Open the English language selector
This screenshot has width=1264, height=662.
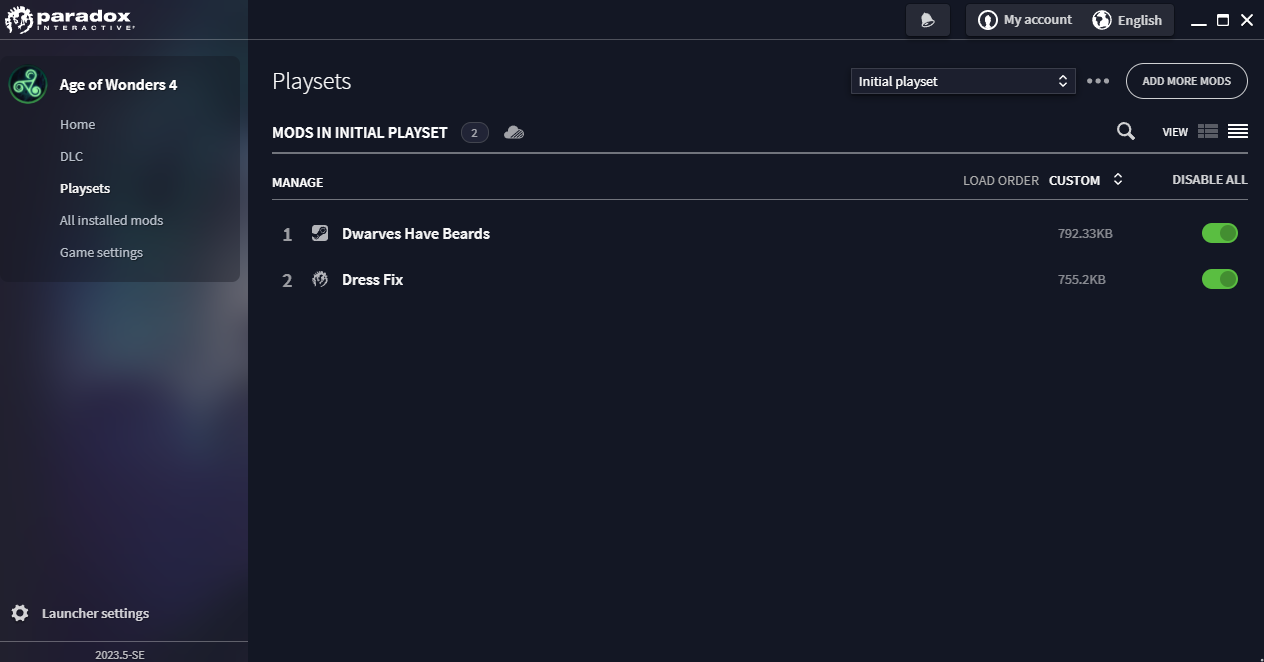coord(1127,20)
